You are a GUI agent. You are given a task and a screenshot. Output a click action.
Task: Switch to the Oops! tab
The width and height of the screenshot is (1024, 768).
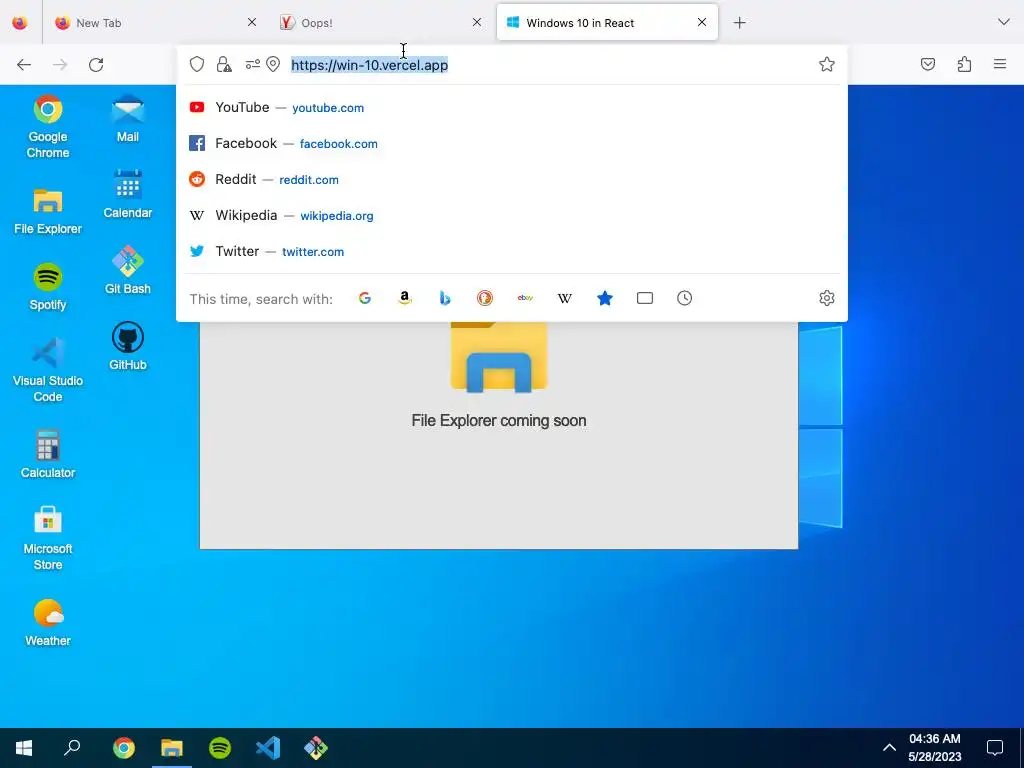click(x=382, y=23)
